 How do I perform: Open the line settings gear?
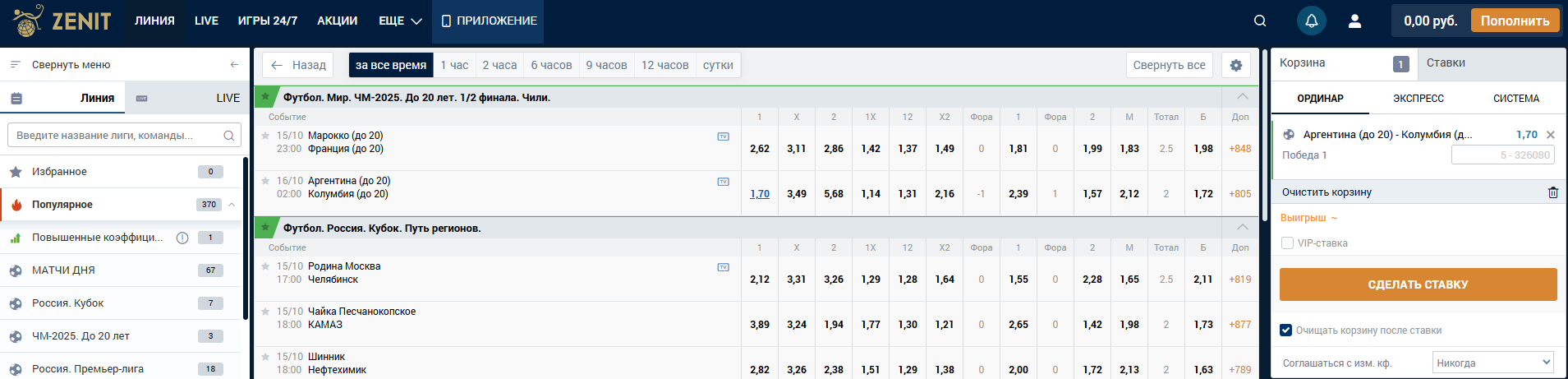click(x=1236, y=65)
